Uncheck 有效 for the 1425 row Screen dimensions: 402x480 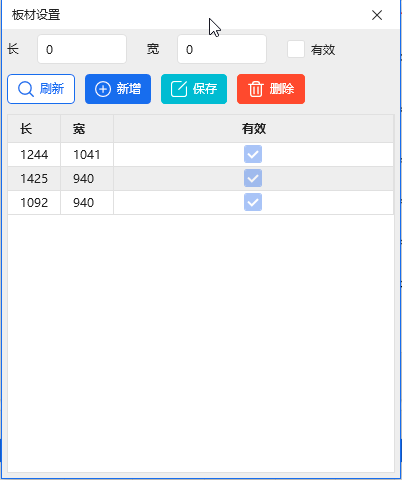253,178
